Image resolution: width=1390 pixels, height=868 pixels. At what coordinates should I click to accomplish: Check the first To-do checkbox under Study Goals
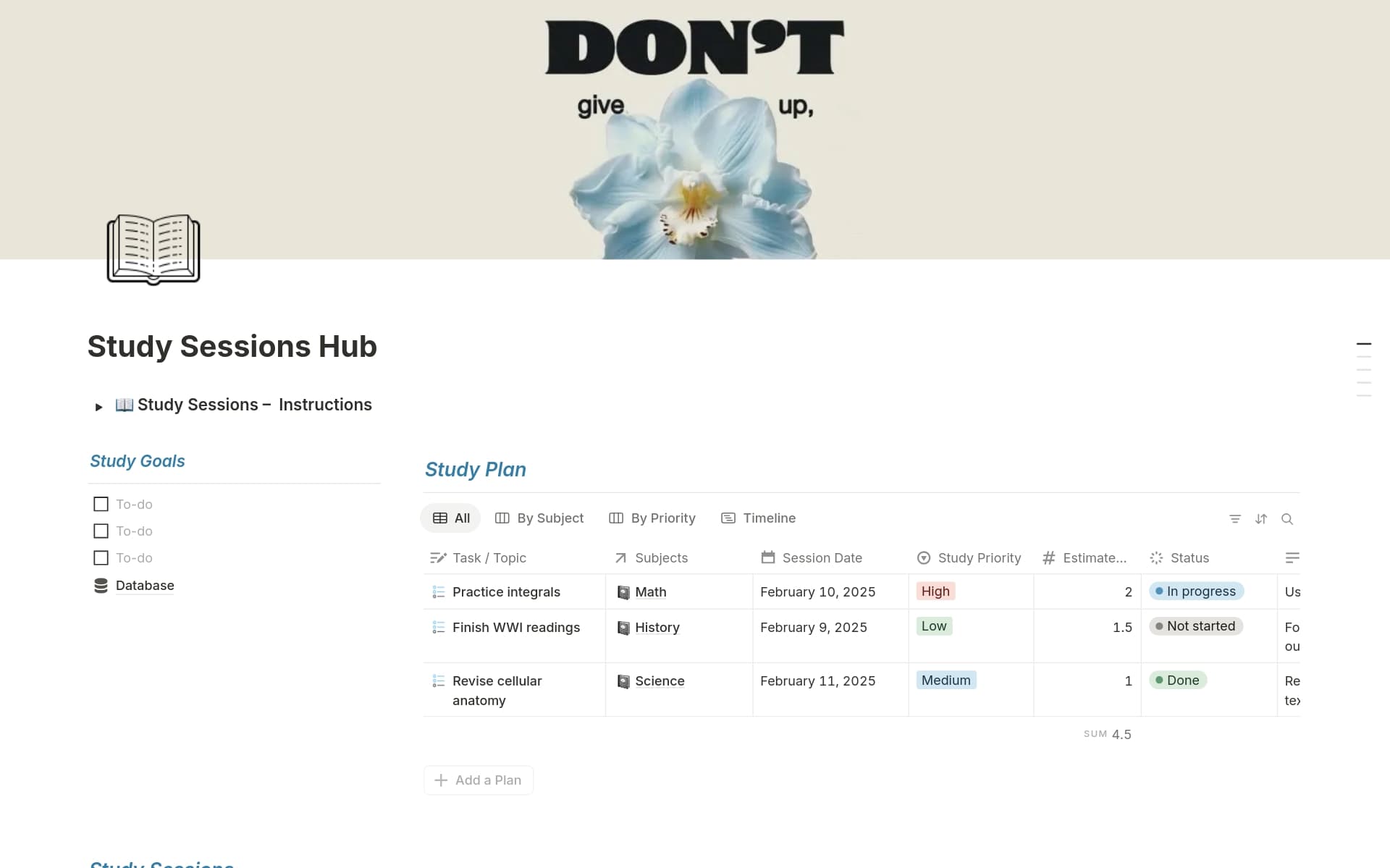point(101,504)
